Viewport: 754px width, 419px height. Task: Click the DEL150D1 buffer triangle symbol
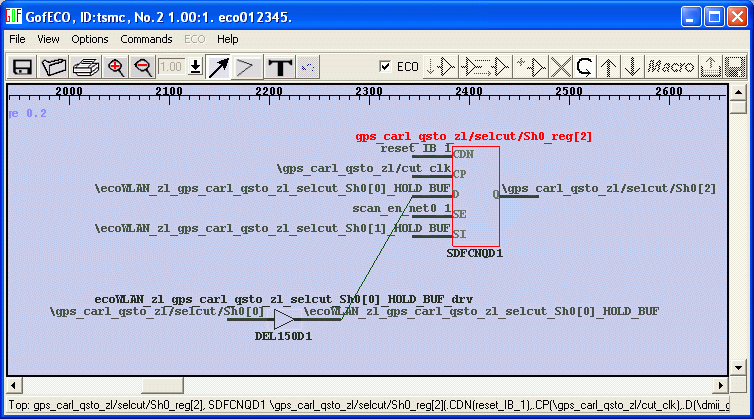tap(284, 319)
